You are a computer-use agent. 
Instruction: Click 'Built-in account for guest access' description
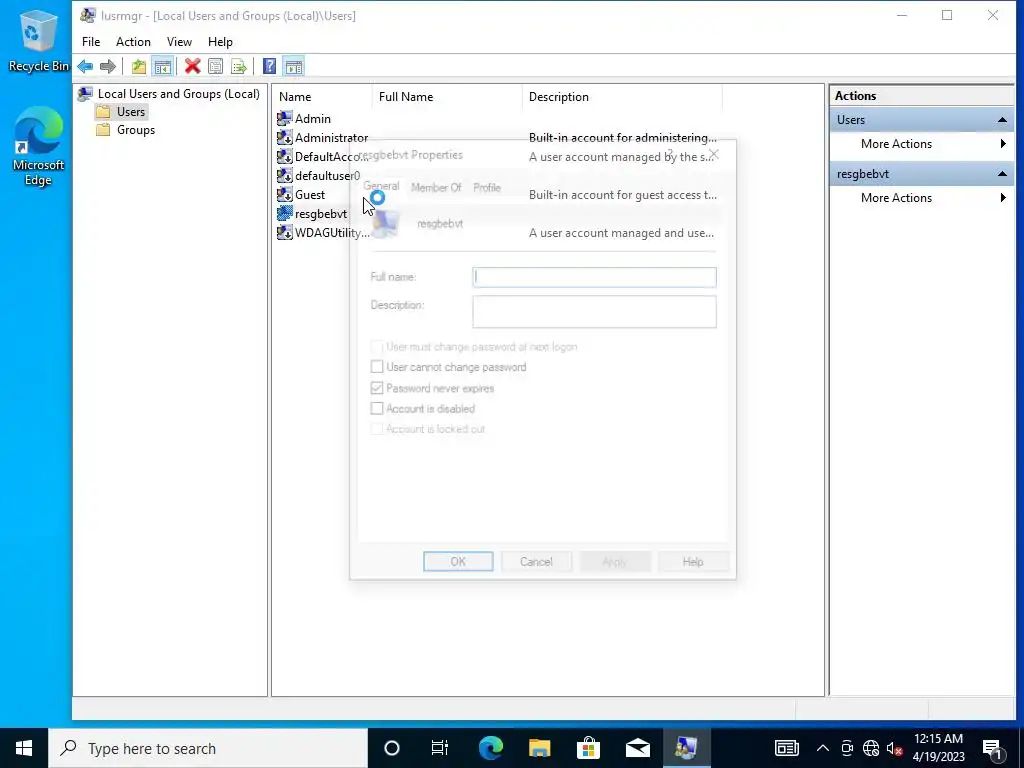click(x=622, y=195)
